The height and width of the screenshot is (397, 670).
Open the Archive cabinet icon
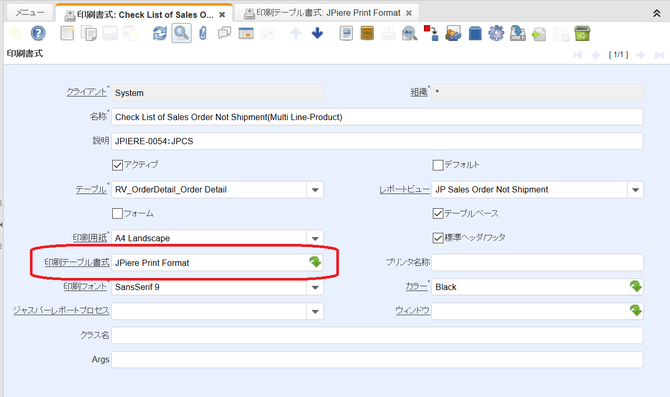pyautogui.click(x=367, y=33)
